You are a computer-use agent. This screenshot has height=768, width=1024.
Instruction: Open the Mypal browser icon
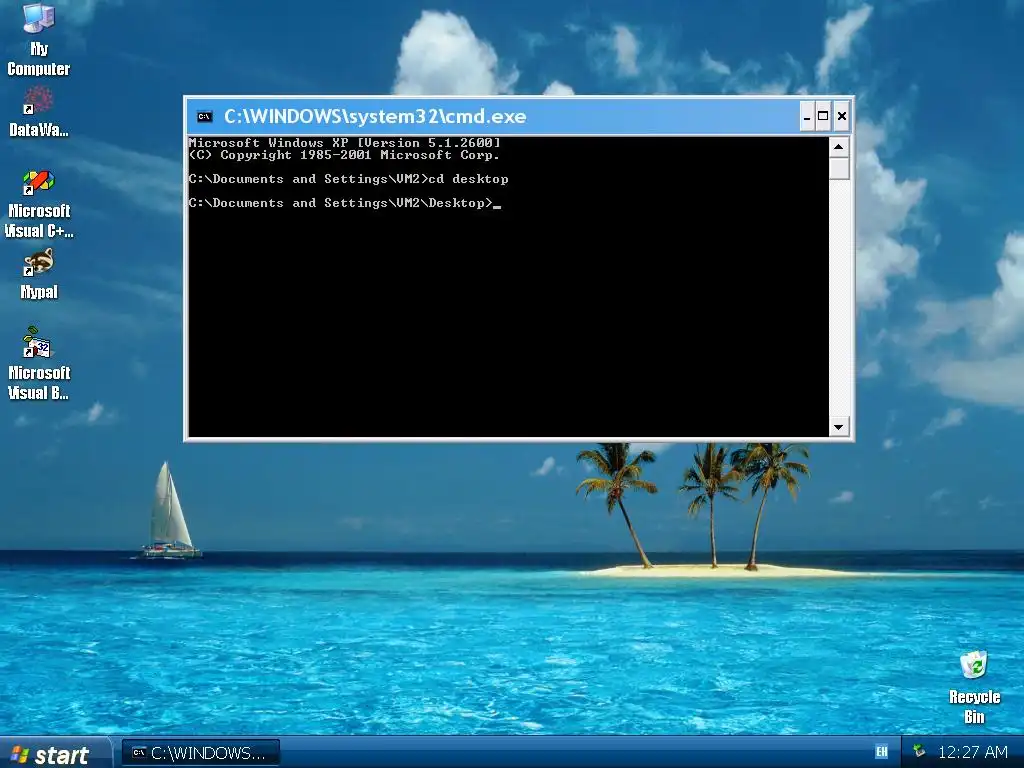tap(39, 274)
